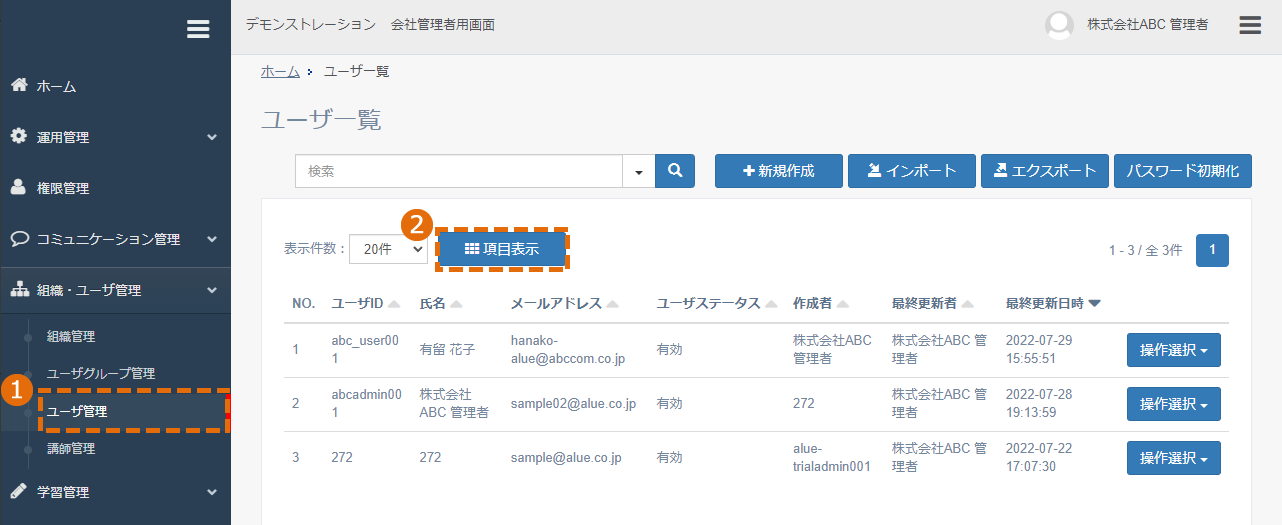Image resolution: width=1282 pixels, height=525 pixels.
Task: Open 表示件数 20件 dropdown
Action: [389, 250]
